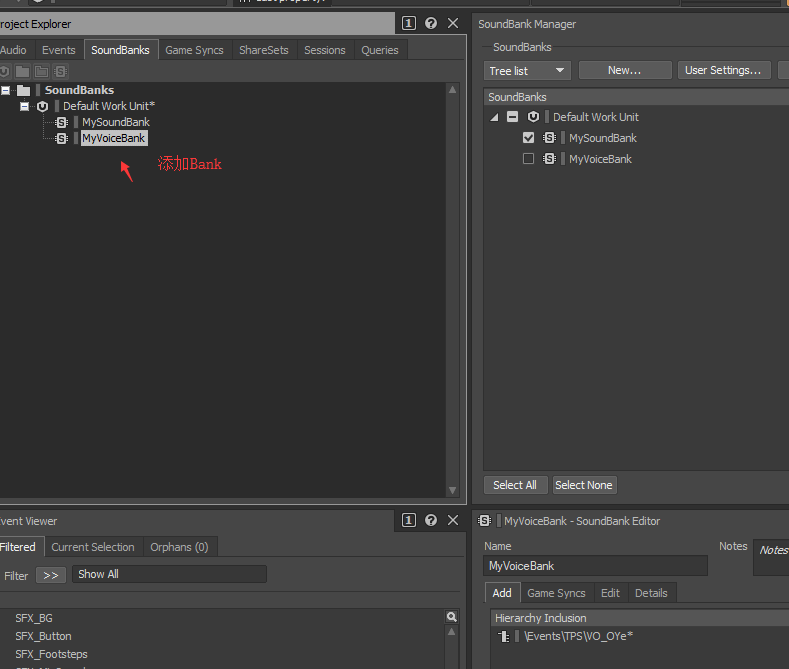Open Project Explorer help icon
Viewport: 789px width, 669px height.
[x=431, y=23]
